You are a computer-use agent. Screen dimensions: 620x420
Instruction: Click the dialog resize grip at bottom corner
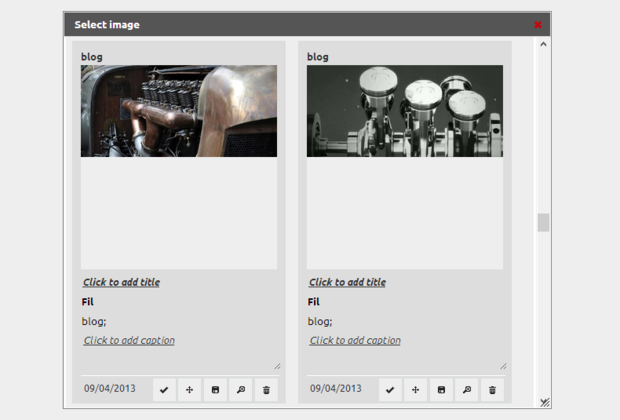[545, 402]
